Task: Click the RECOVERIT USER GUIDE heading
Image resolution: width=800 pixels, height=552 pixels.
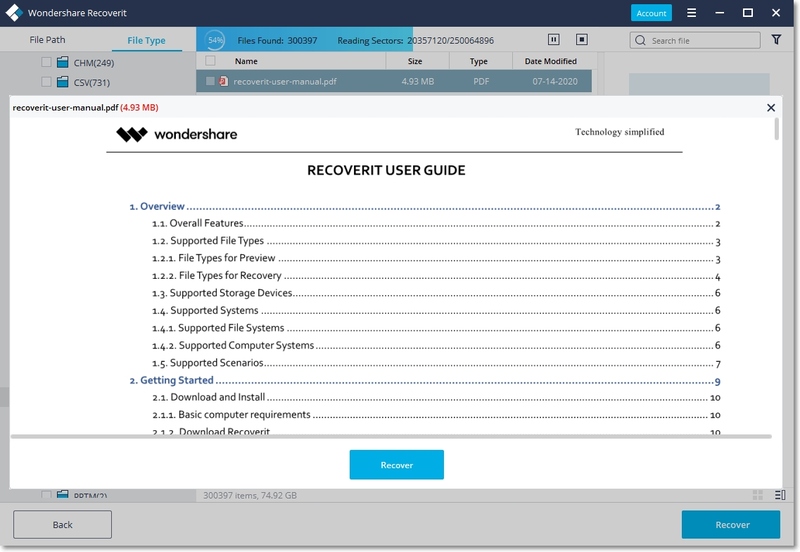Action: [x=386, y=170]
